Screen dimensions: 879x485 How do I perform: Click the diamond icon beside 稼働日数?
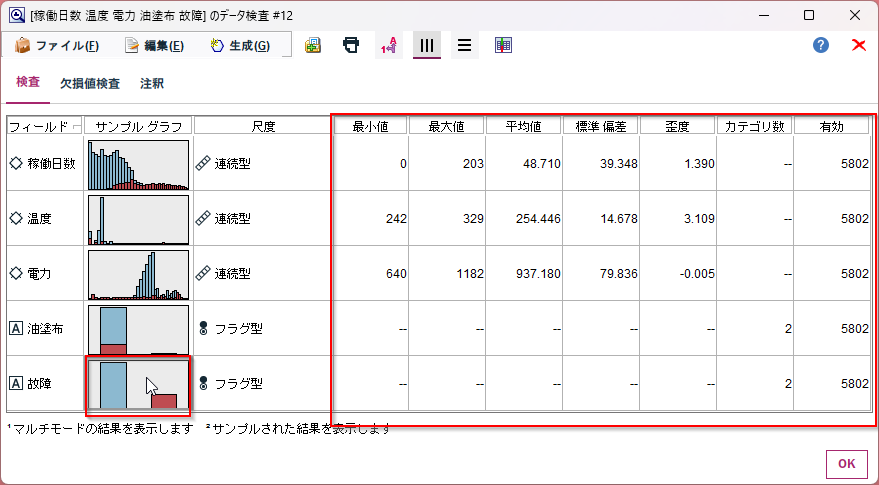pos(16,164)
